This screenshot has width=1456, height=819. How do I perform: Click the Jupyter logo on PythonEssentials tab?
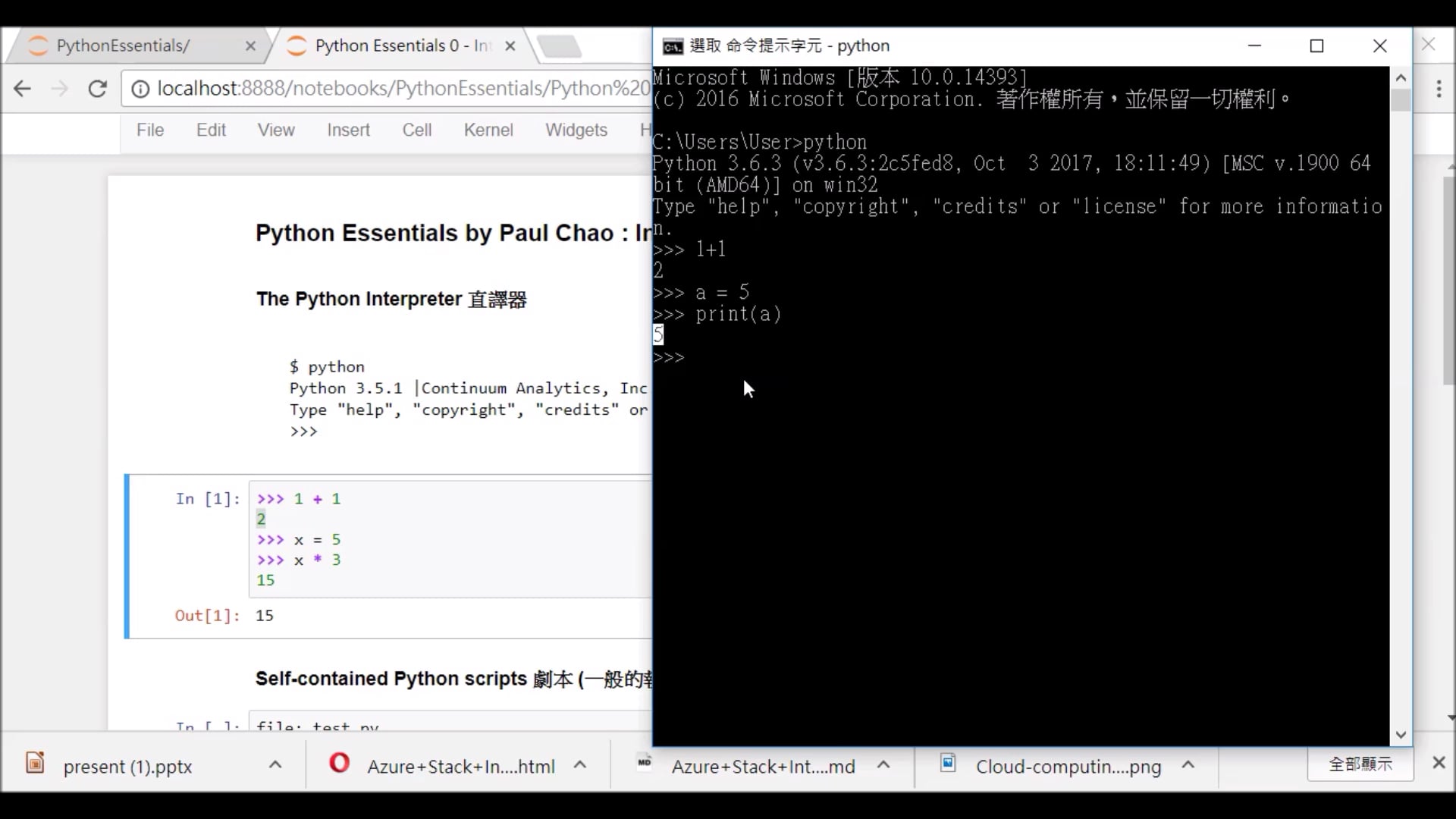coord(37,45)
